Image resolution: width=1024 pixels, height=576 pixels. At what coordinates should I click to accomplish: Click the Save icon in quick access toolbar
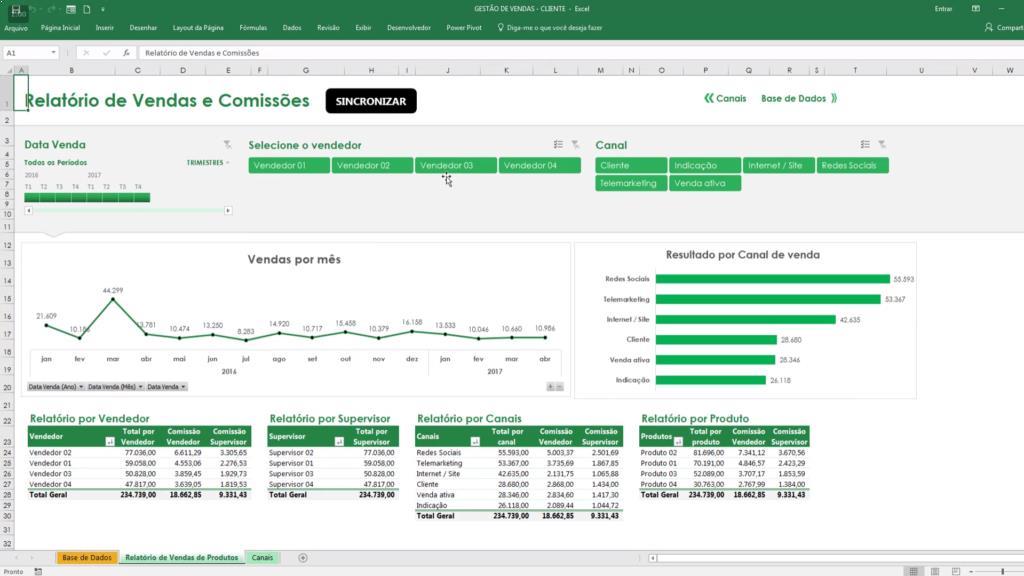point(17,9)
